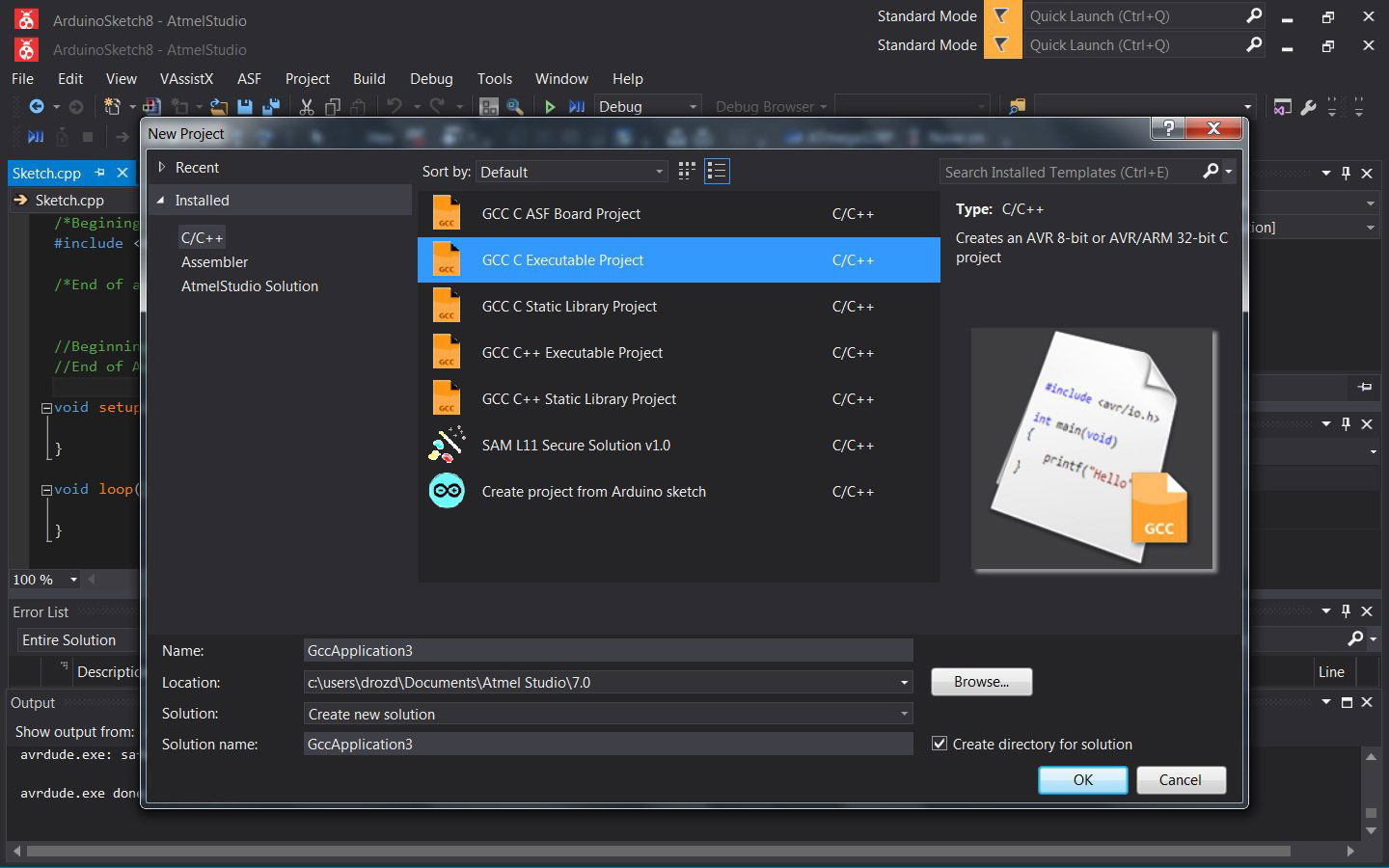This screenshot has width=1389, height=868.
Task: Open the Build menu
Action: click(x=368, y=78)
